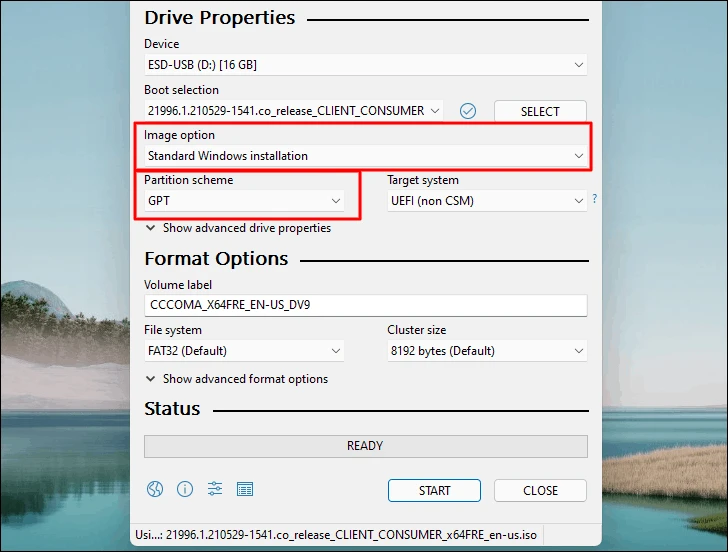Click the status bar ISO filename text
728x552 pixels.
pyautogui.click(x=336, y=535)
